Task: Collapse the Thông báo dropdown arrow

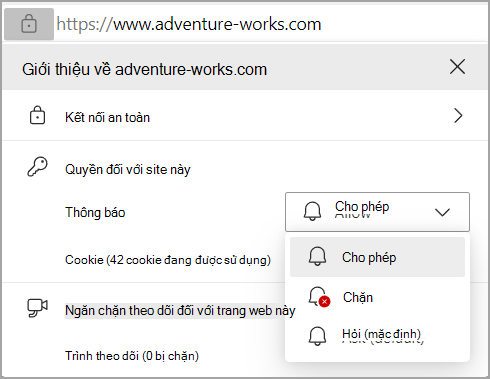Action: [442, 212]
